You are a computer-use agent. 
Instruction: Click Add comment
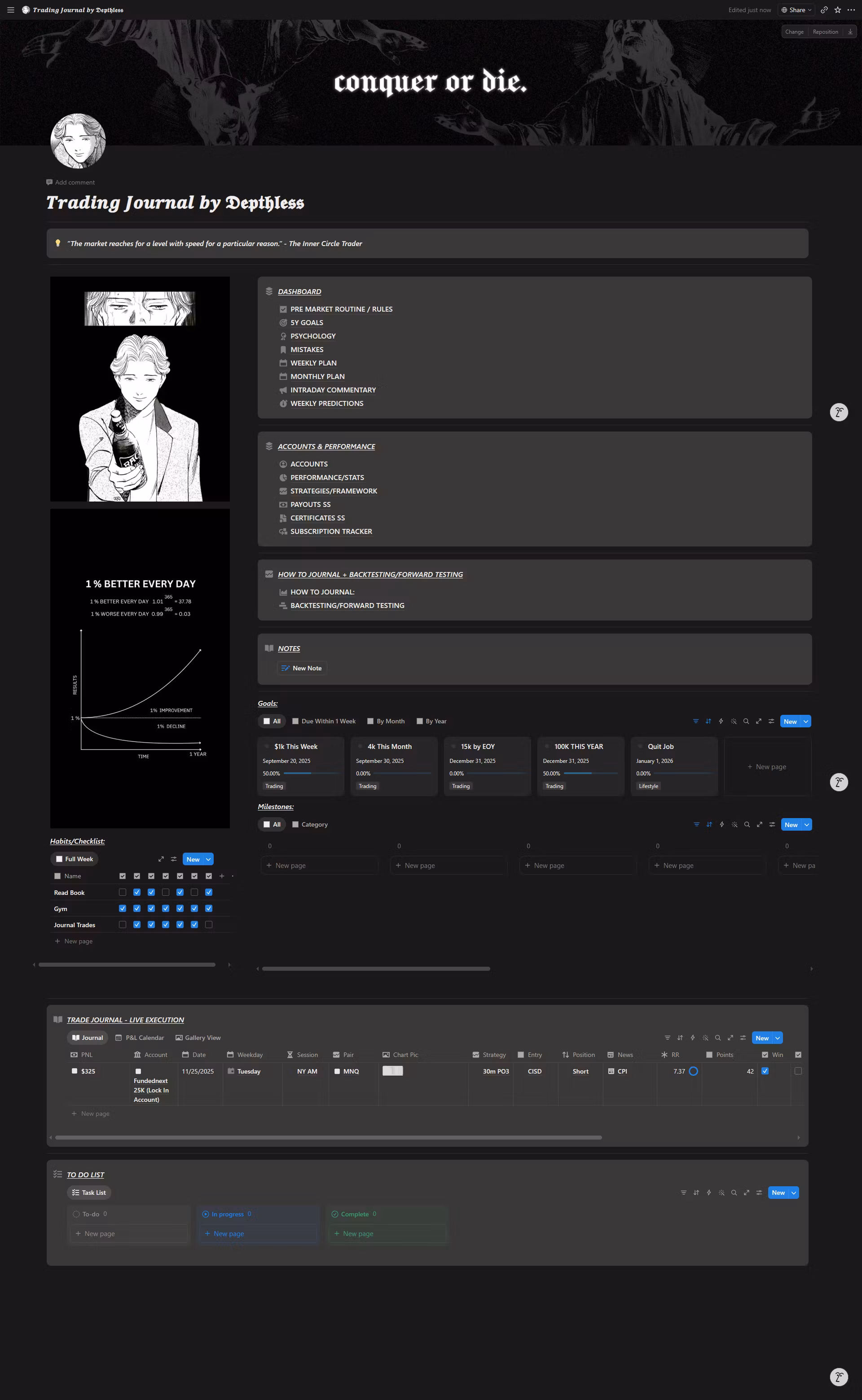[70, 182]
